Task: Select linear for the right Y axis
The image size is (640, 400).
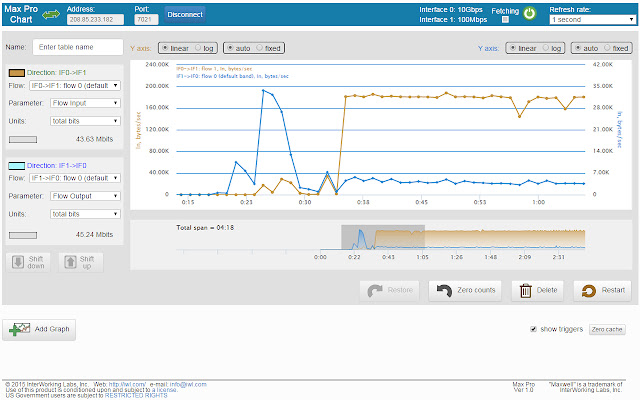Action: [513, 48]
